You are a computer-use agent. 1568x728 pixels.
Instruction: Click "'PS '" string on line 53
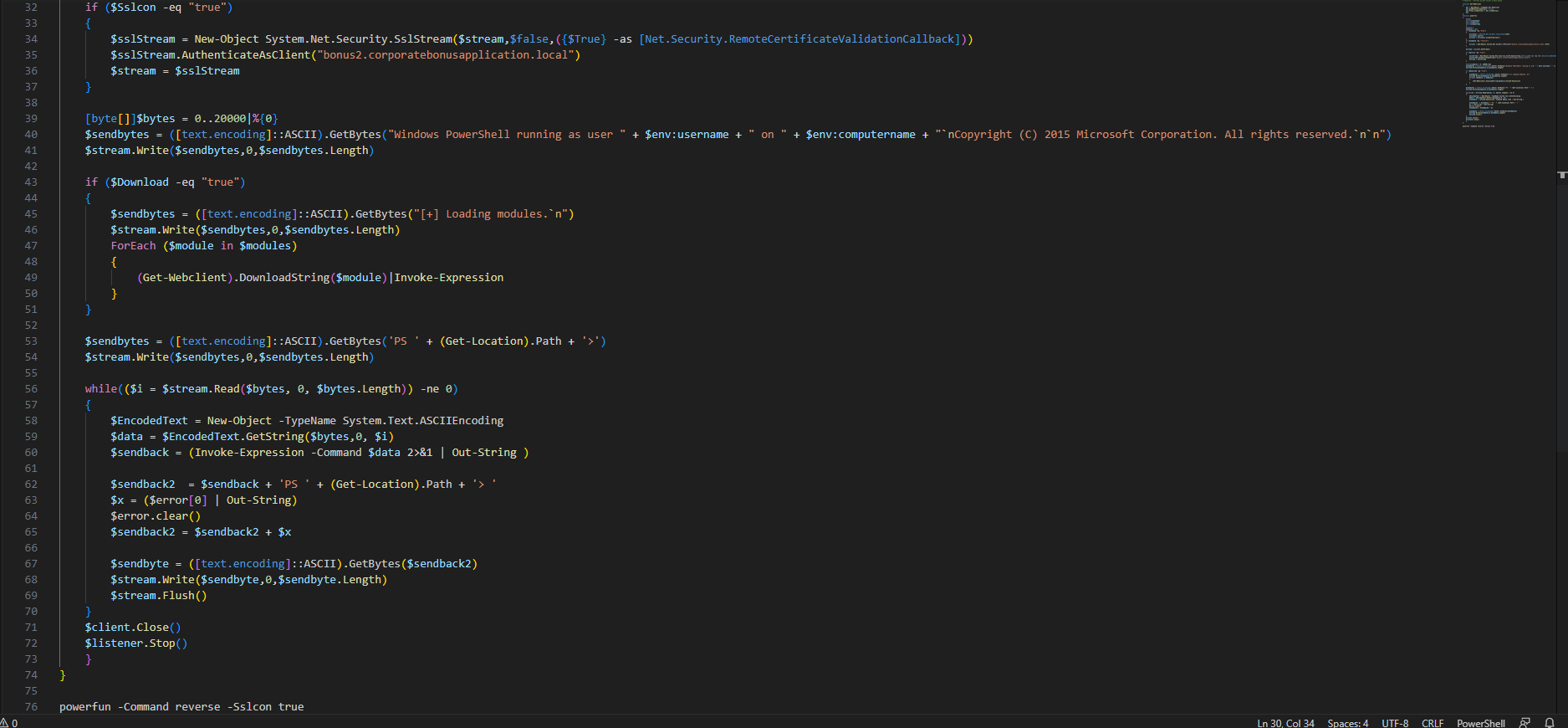[404, 341]
